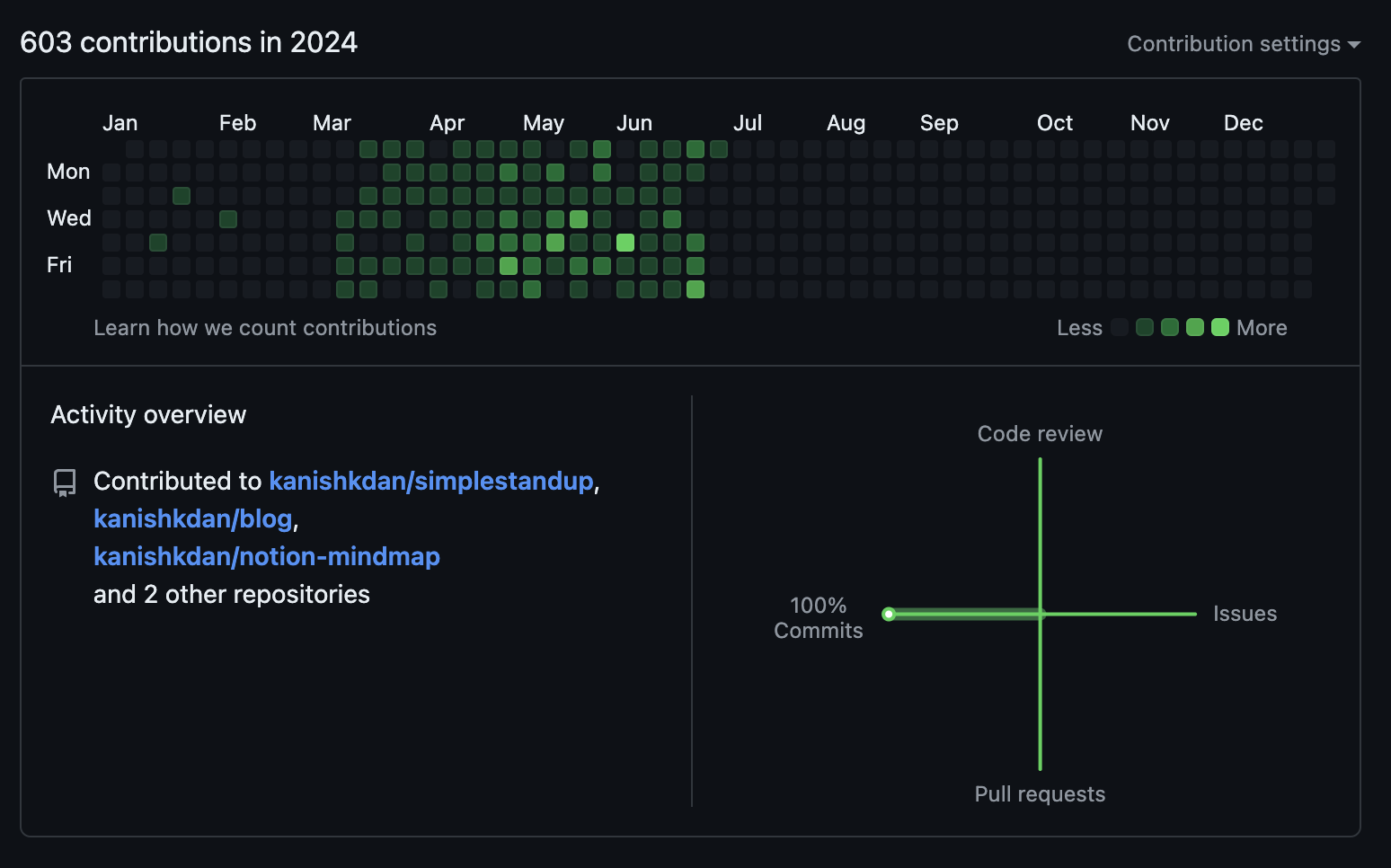
Task: Click the darkest legend square next to Less
Action: point(1120,327)
